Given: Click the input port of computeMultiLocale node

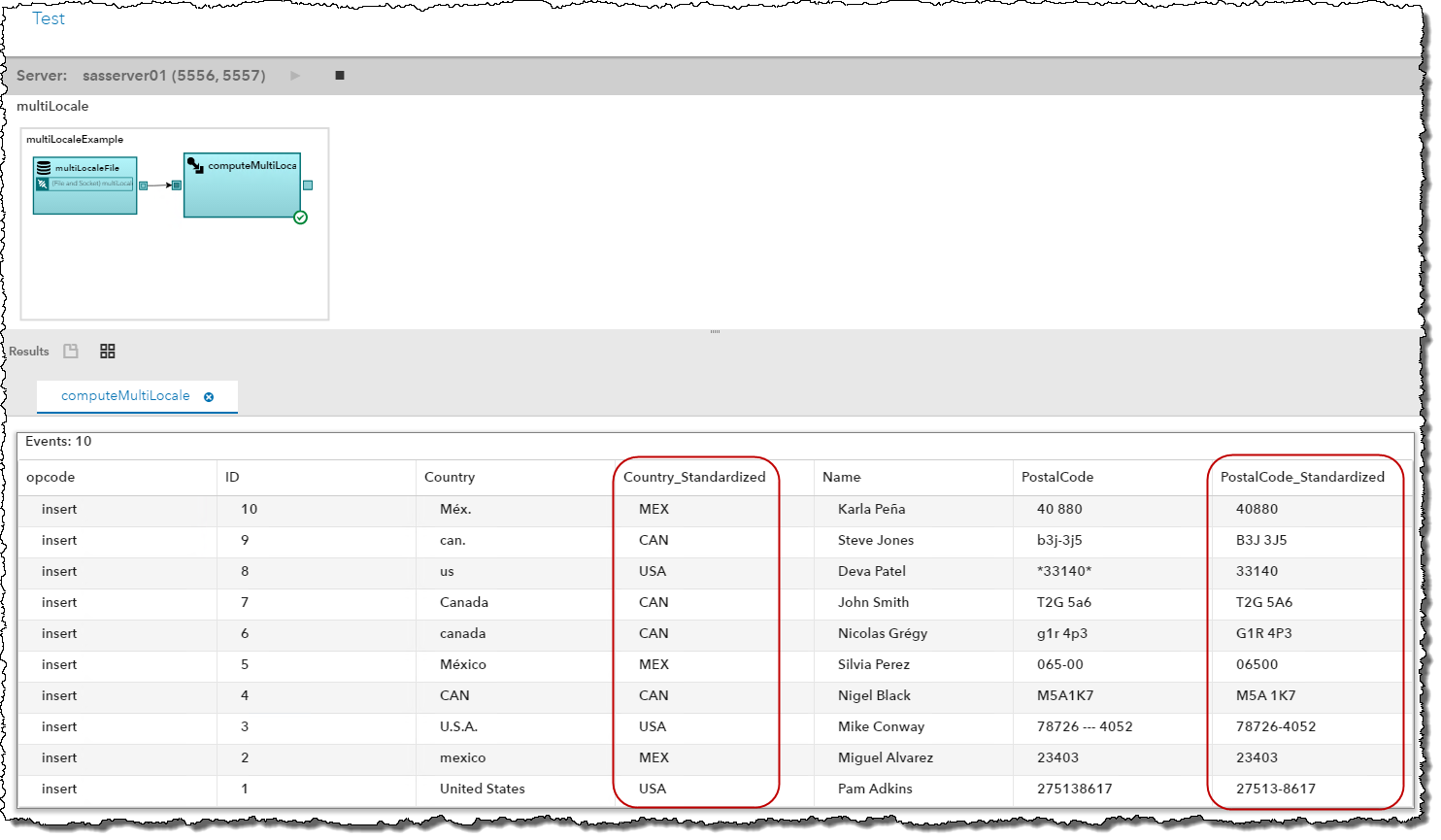Looking at the screenshot, I should tap(177, 185).
